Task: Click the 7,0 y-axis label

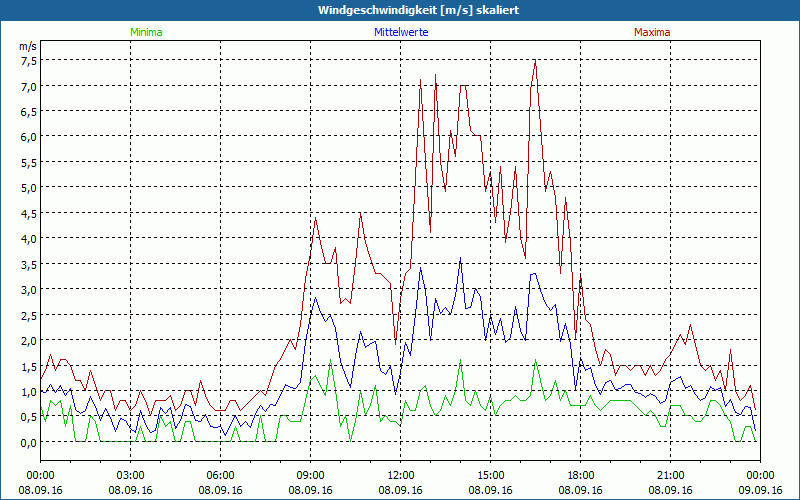Action: click(29, 86)
